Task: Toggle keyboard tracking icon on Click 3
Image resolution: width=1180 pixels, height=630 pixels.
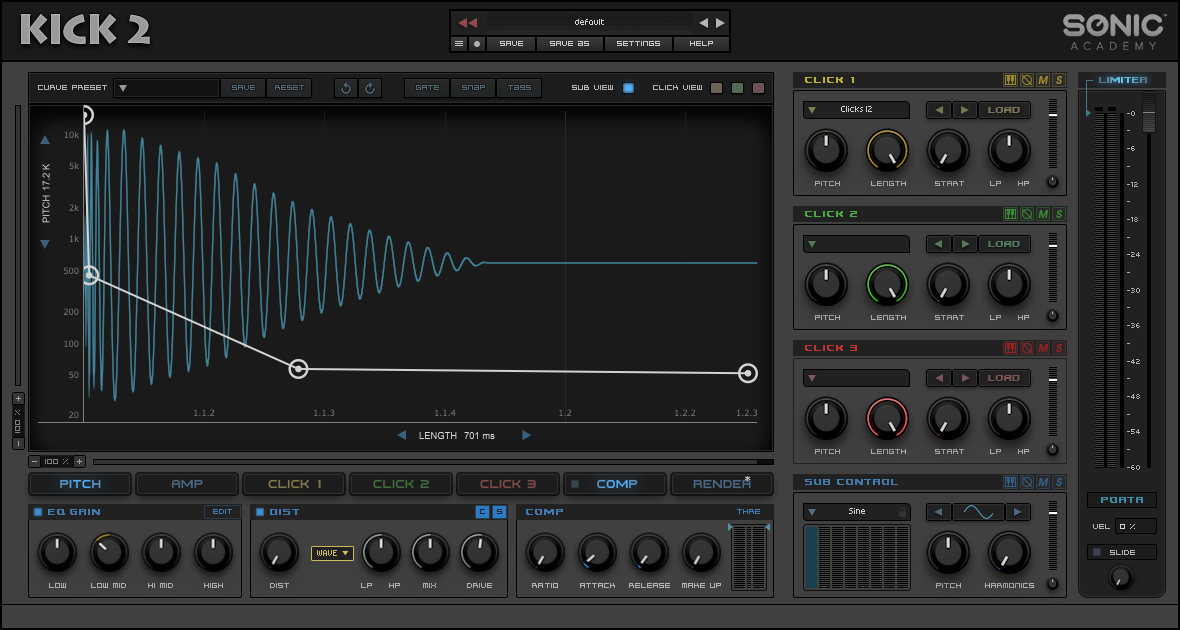Action: (x=1010, y=348)
